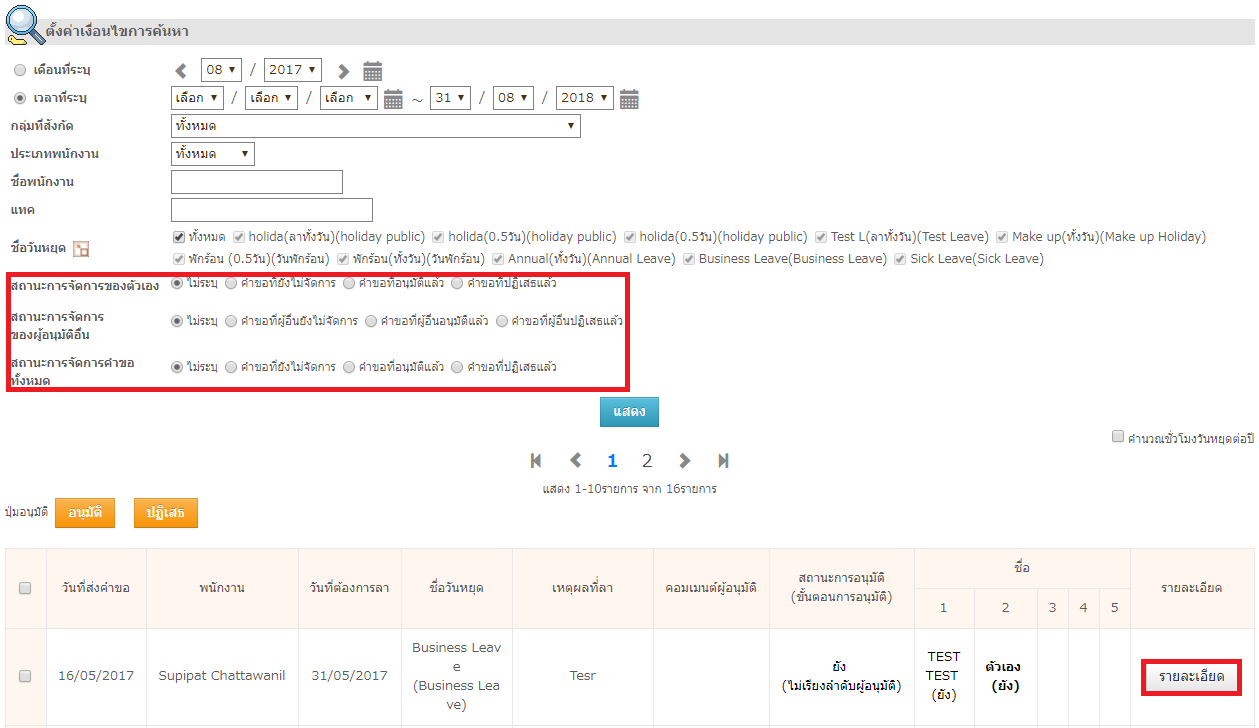This screenshot has width=1259, height=728.
Task: Go to page 2 of results
Action: click(647, 461)
